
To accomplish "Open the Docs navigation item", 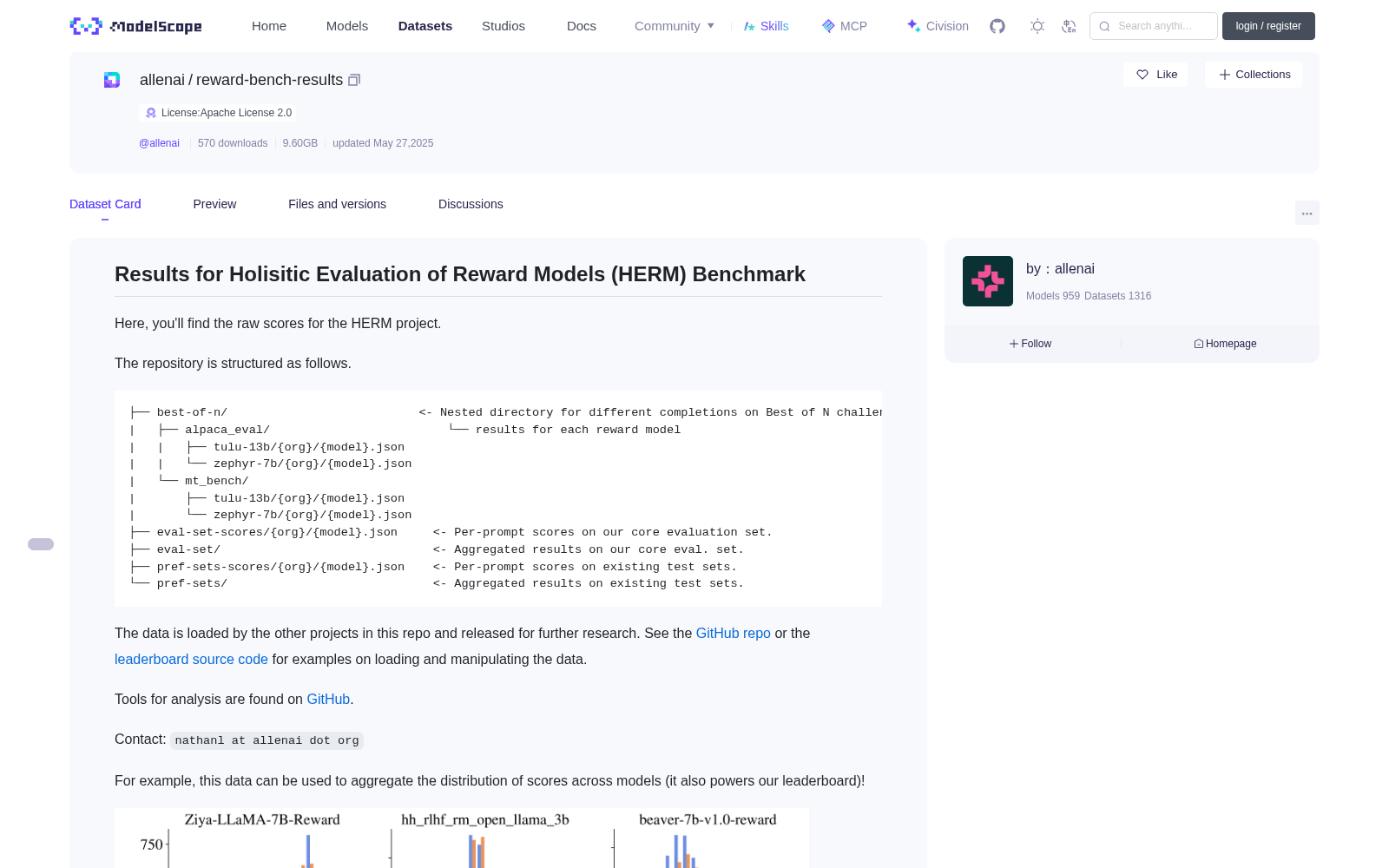I will tap(582, 26).
